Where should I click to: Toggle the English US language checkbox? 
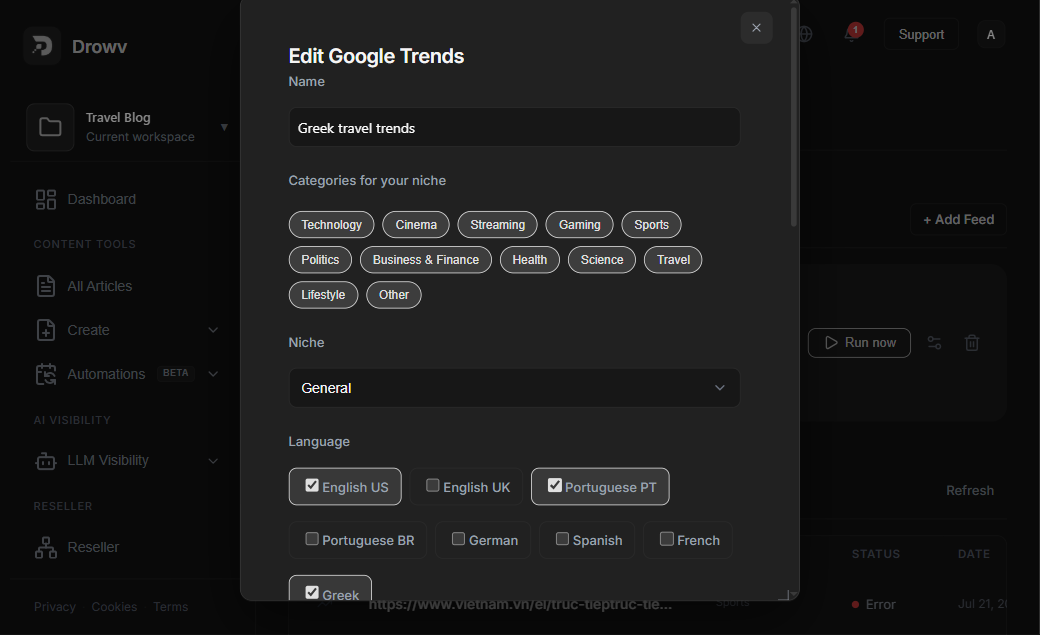tap(312, 486)
